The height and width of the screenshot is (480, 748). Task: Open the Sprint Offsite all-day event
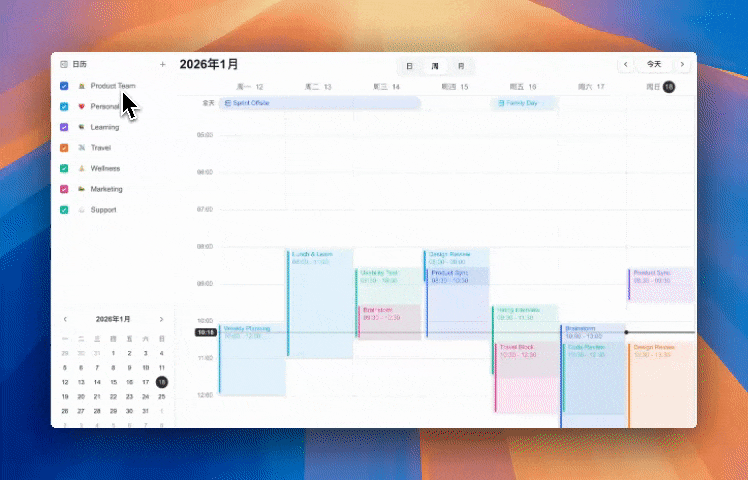(320, 103)
